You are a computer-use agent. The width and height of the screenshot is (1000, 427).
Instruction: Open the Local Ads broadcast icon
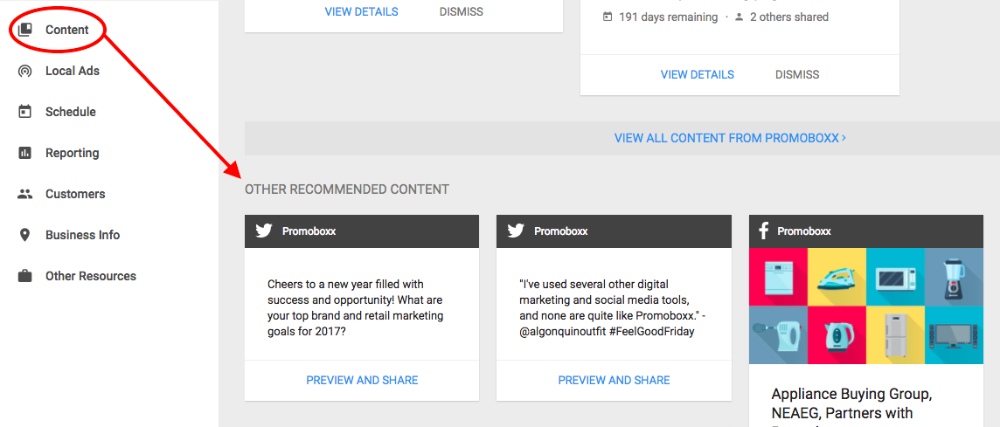click(x=25, y=71)
